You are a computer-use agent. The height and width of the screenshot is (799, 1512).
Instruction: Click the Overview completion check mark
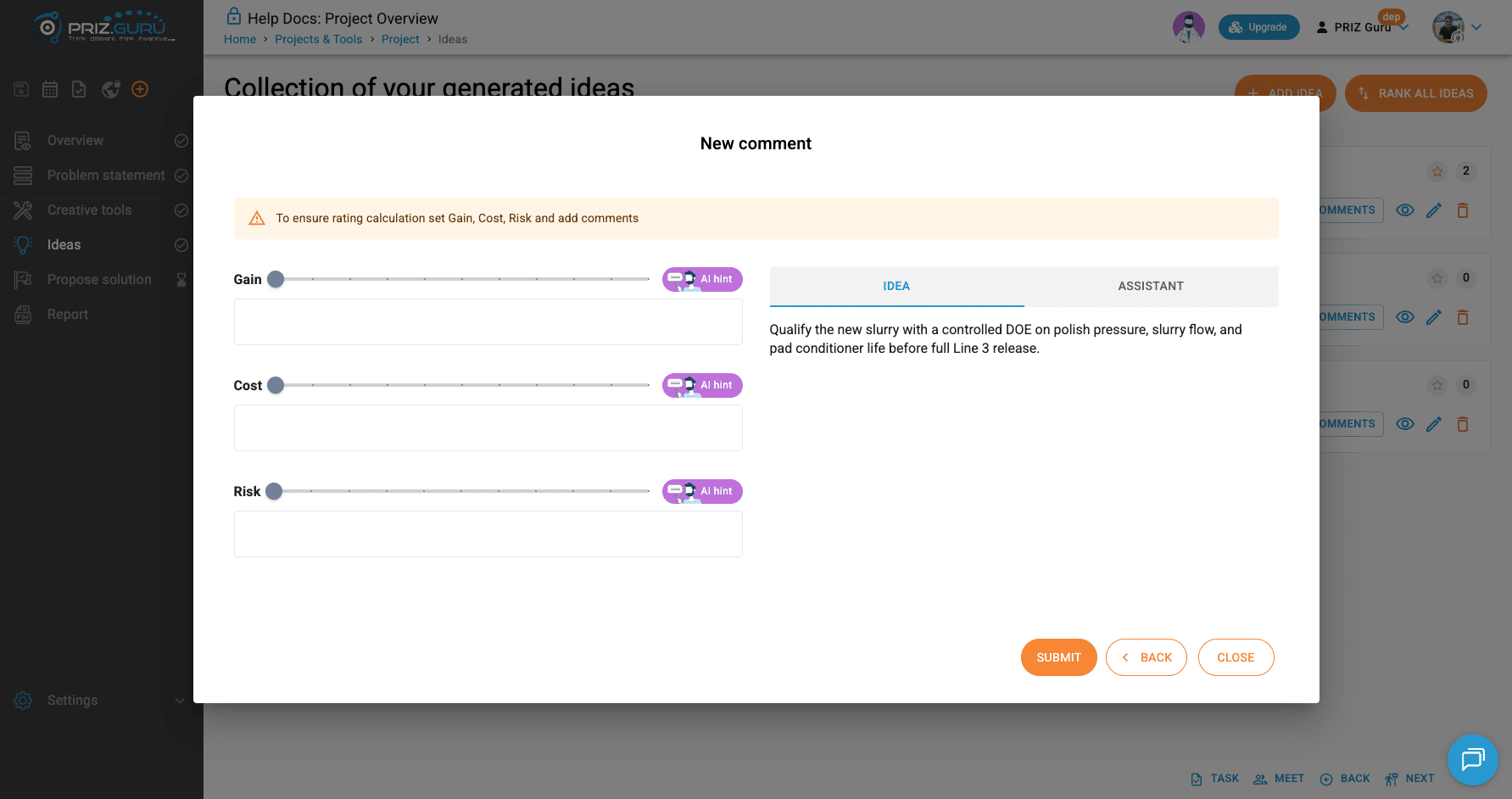click(181, 141)
